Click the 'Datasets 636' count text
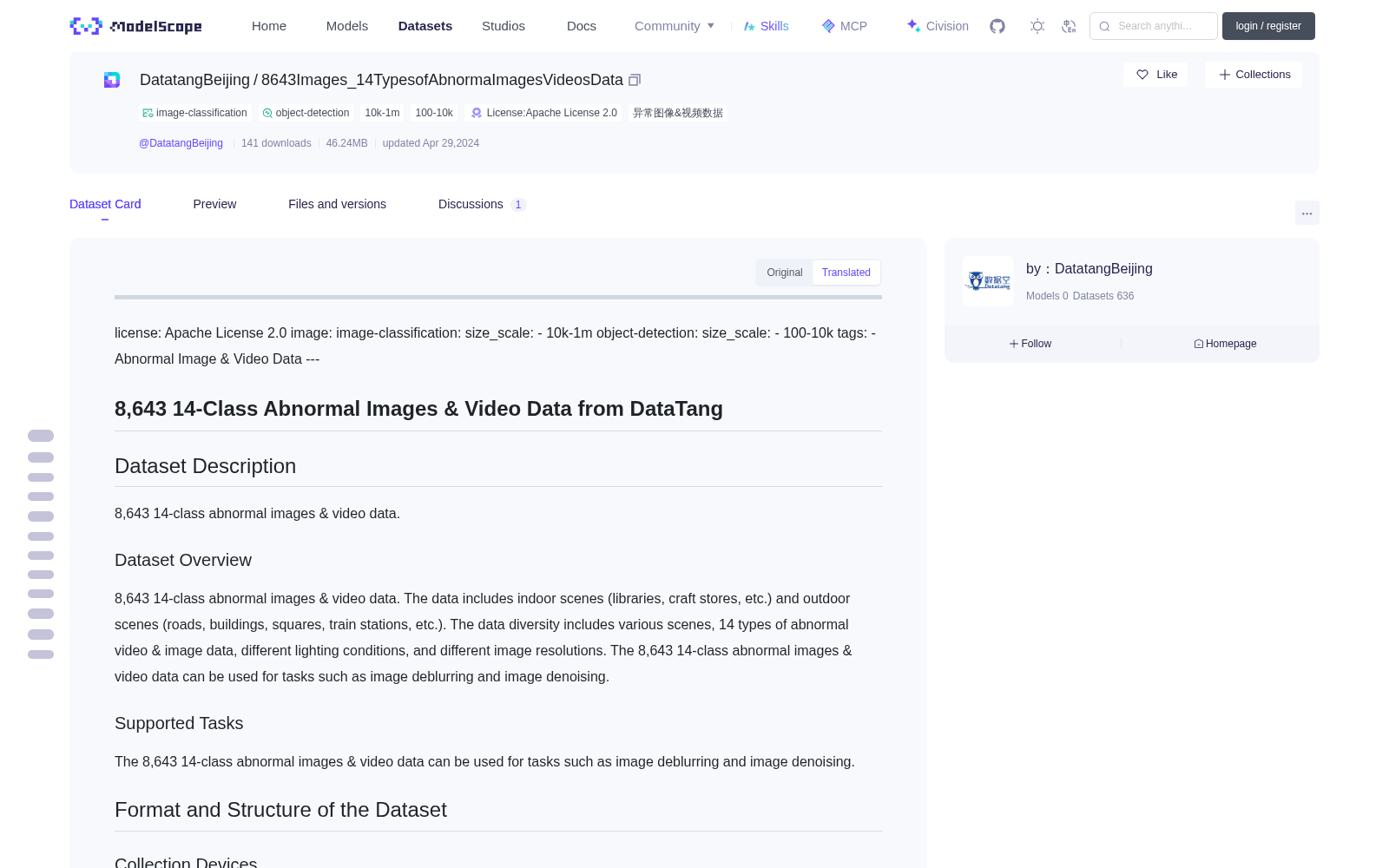1389x868 pixels. [1103, 296]
